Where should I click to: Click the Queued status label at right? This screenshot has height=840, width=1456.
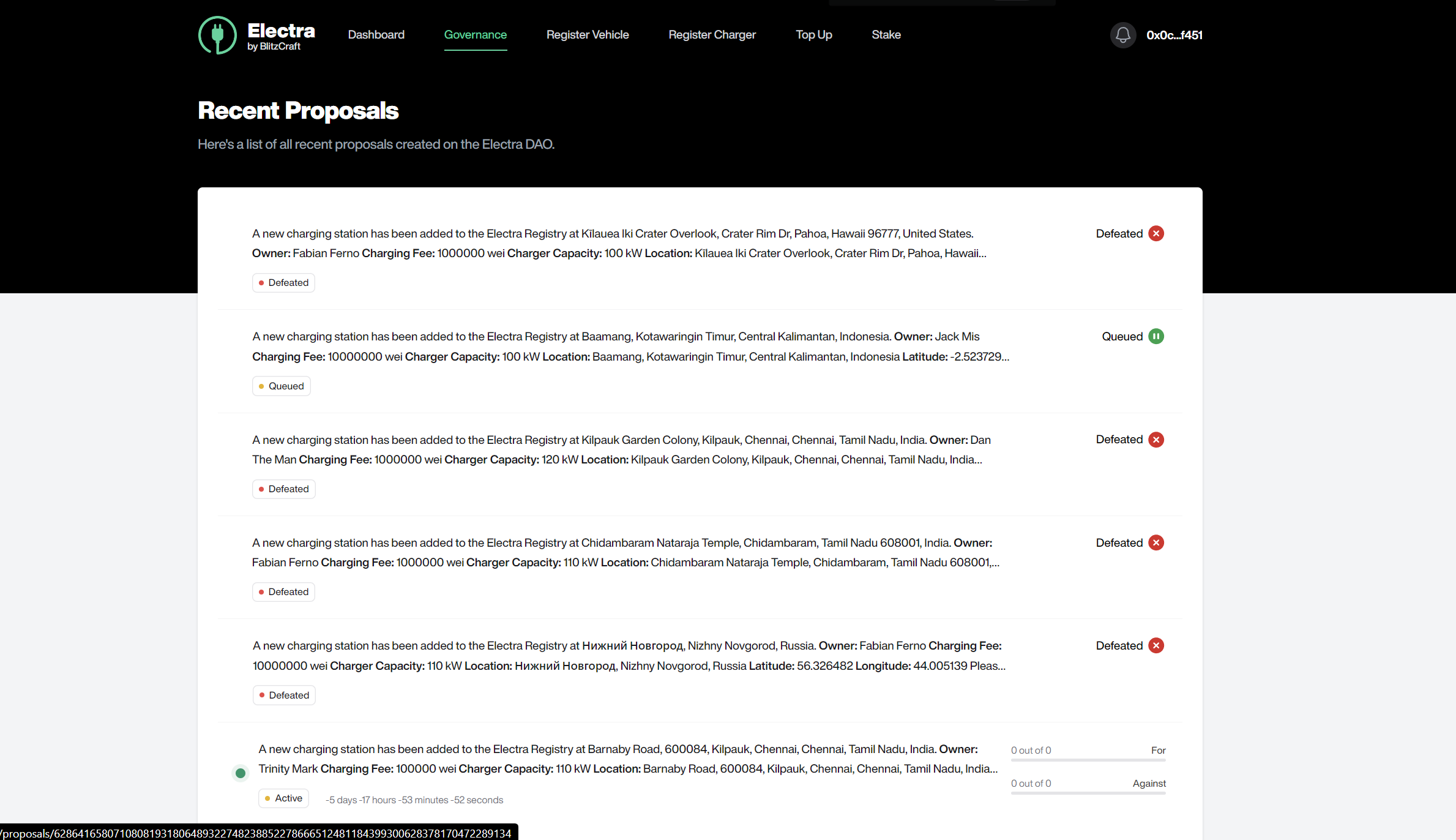click(x=1122, y=336)
